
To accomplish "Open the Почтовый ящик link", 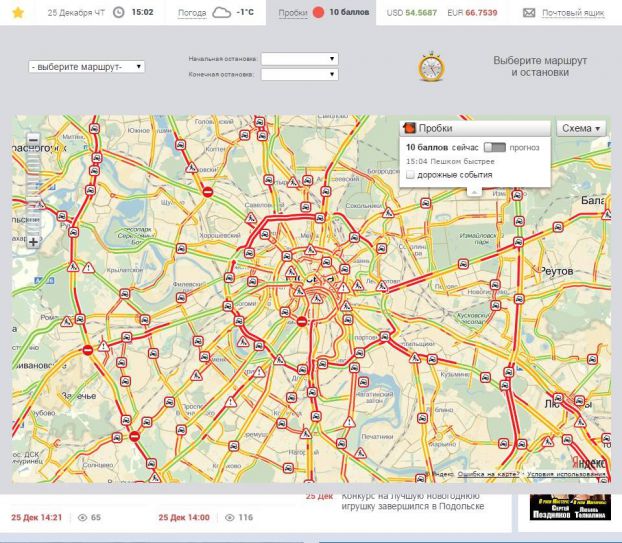I will point(573,13).
